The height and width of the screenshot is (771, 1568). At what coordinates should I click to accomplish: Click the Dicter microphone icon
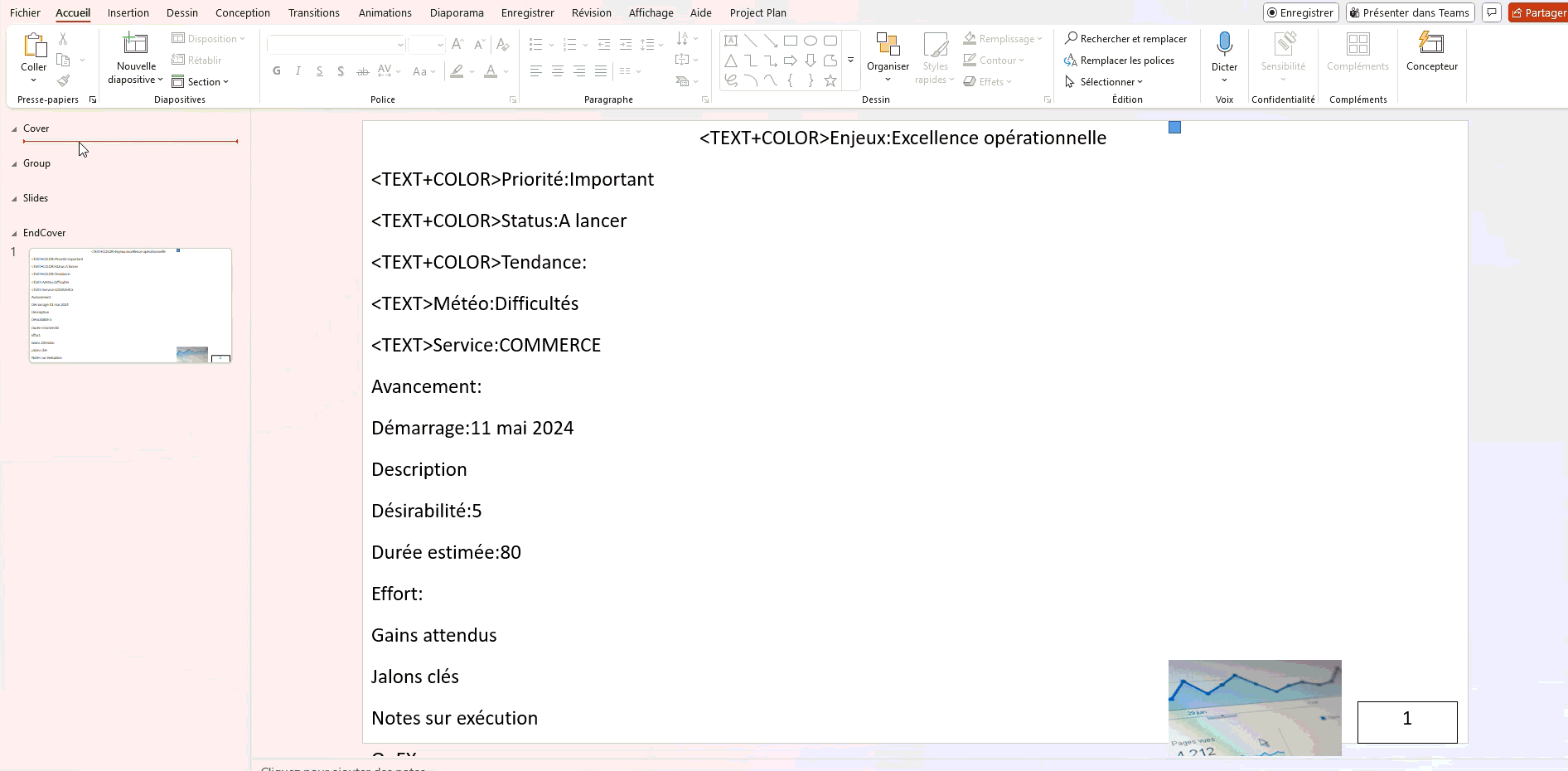pos(1224,44)
